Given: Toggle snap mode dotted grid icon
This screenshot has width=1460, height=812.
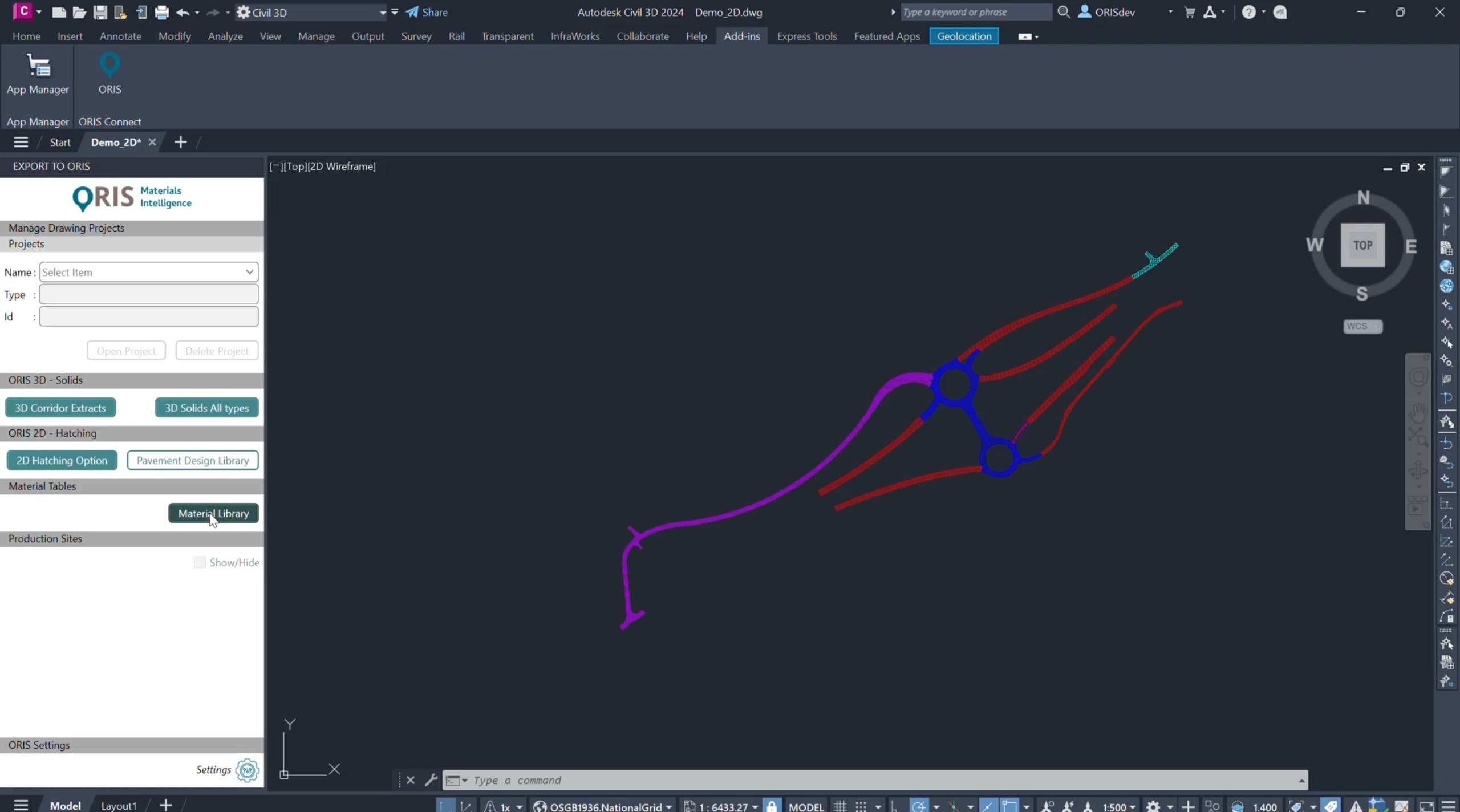Looking at the screenshot, I should pos(861,806).
